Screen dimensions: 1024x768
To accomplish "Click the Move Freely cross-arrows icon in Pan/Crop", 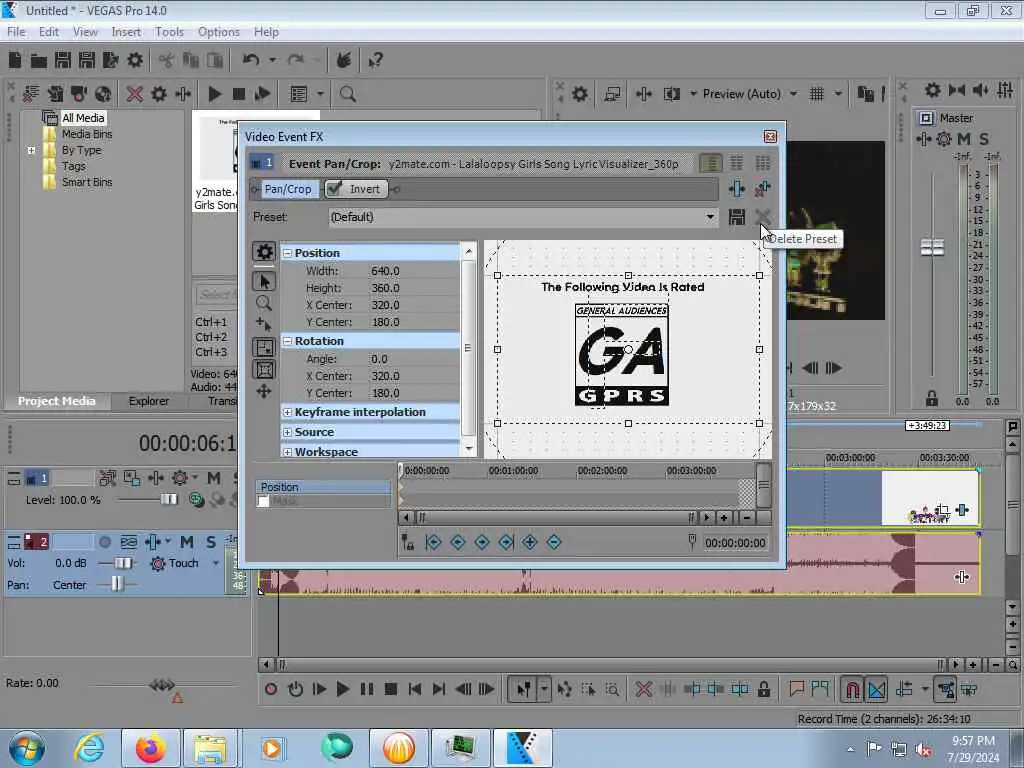I will pyautogui.click(x=264, y=391).
